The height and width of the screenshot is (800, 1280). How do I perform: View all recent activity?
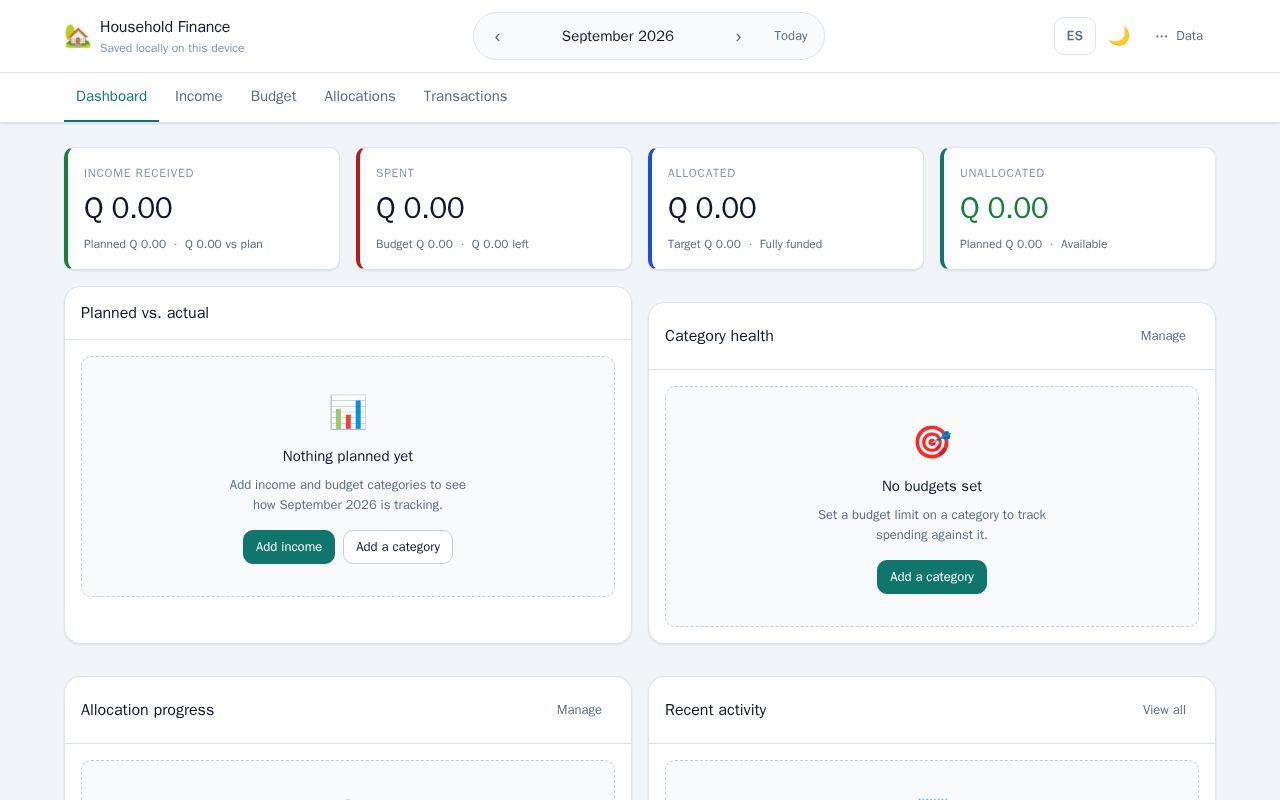[x=1164, y=710]
